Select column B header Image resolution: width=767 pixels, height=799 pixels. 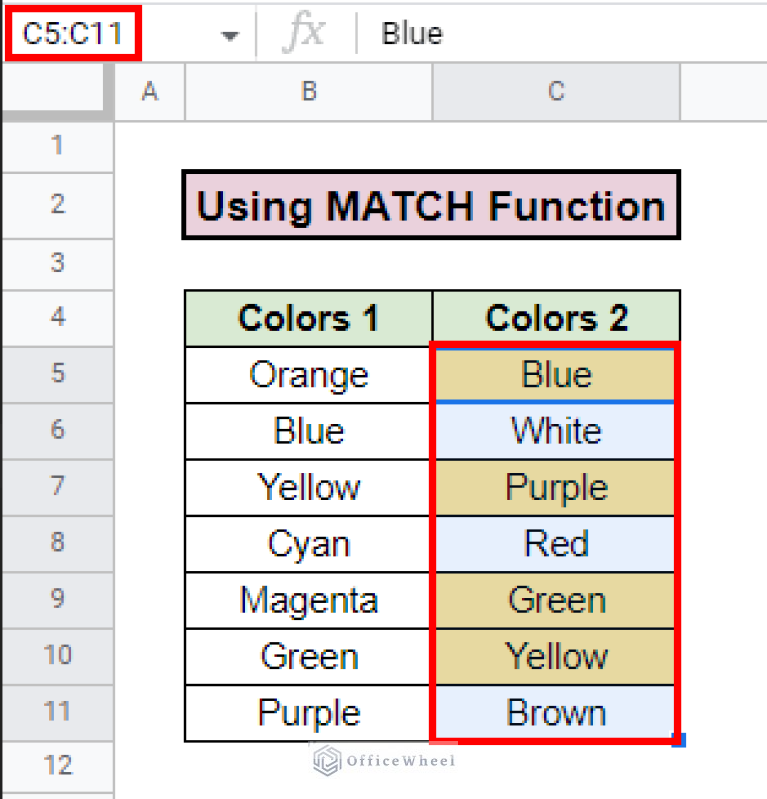pos(309,92)
